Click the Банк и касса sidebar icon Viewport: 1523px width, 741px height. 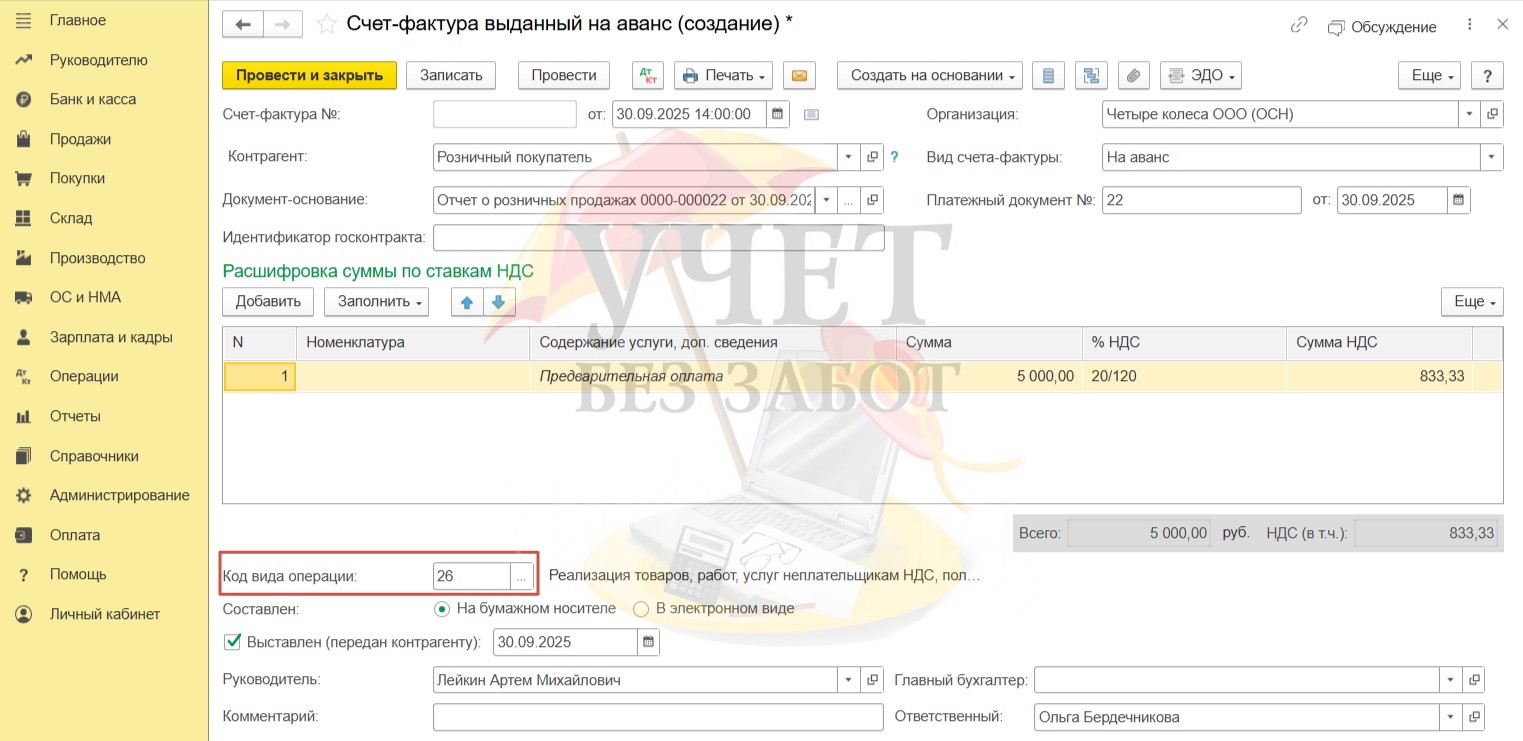tap(24, 99)
